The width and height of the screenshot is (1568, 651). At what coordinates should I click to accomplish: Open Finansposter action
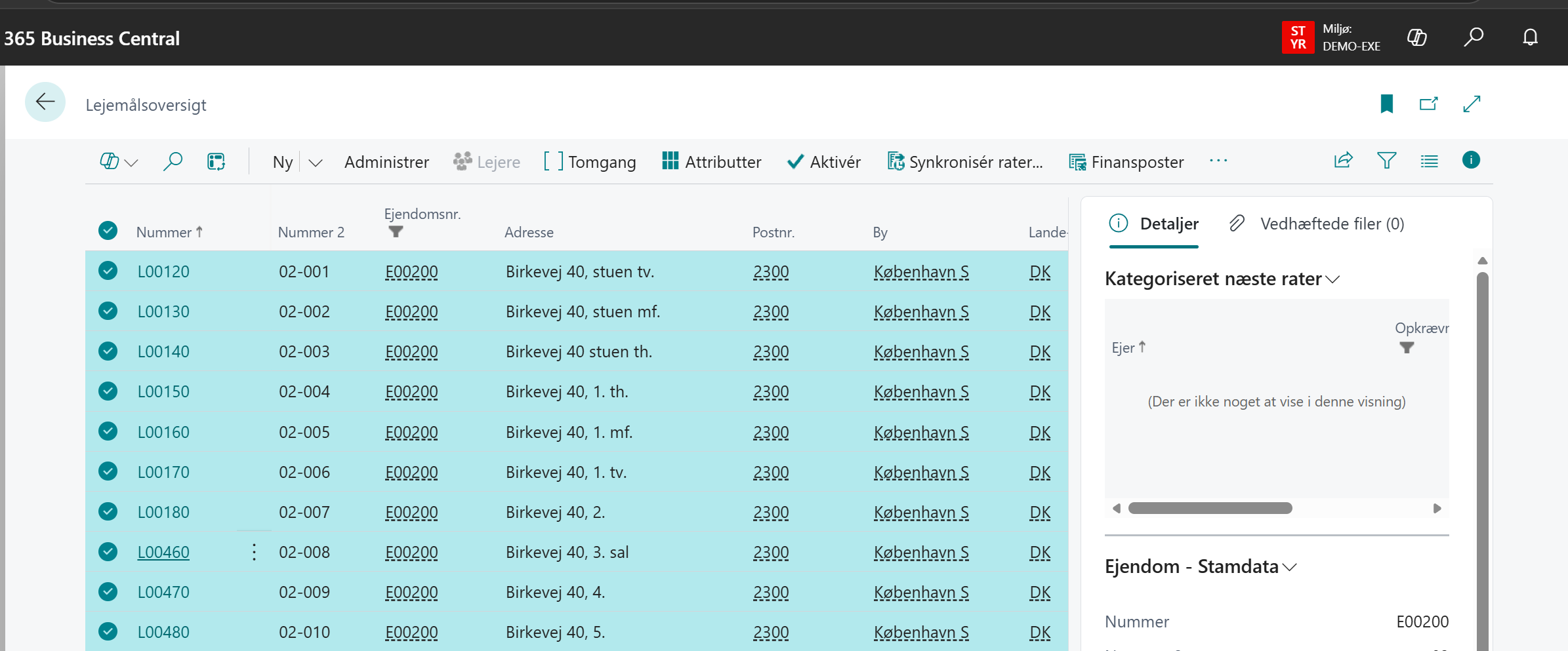point(1126,162)
